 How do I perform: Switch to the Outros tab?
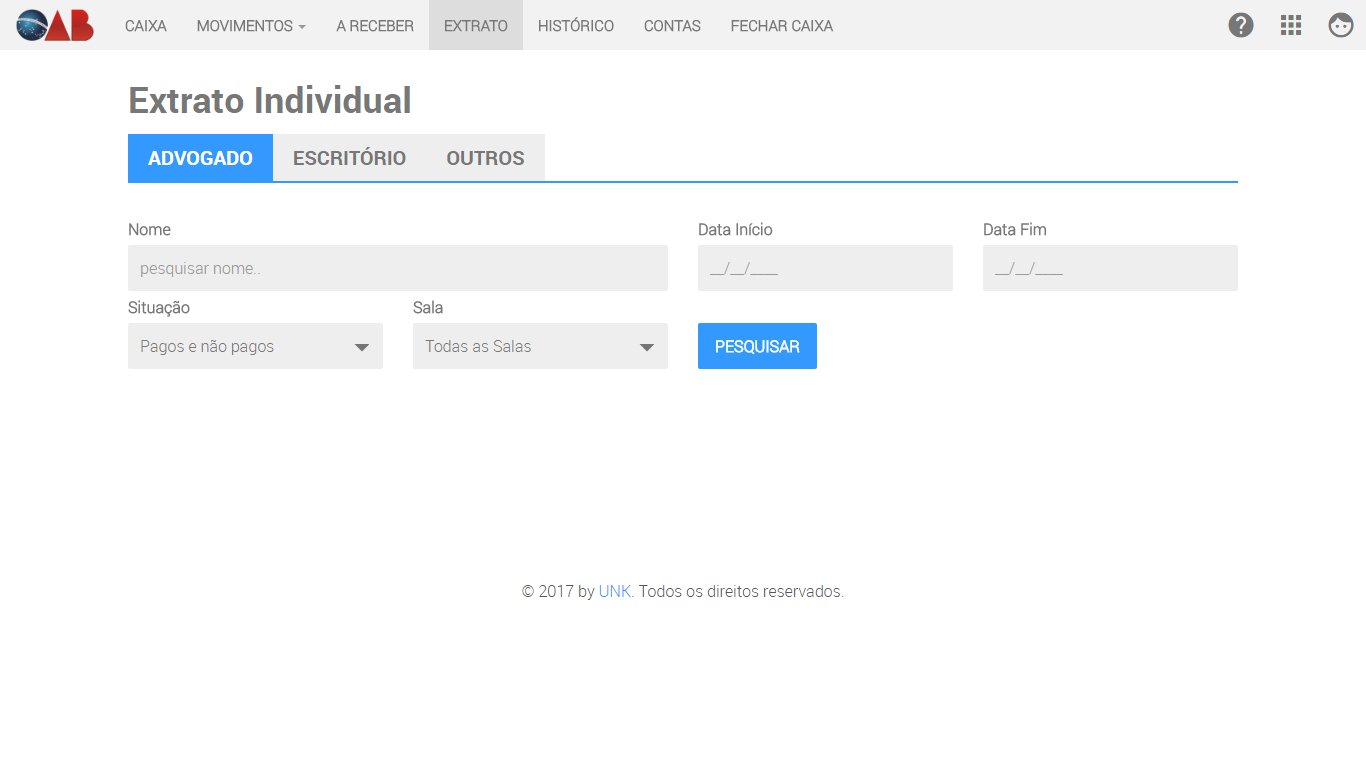pyautogui.click(x=485, y=158)
